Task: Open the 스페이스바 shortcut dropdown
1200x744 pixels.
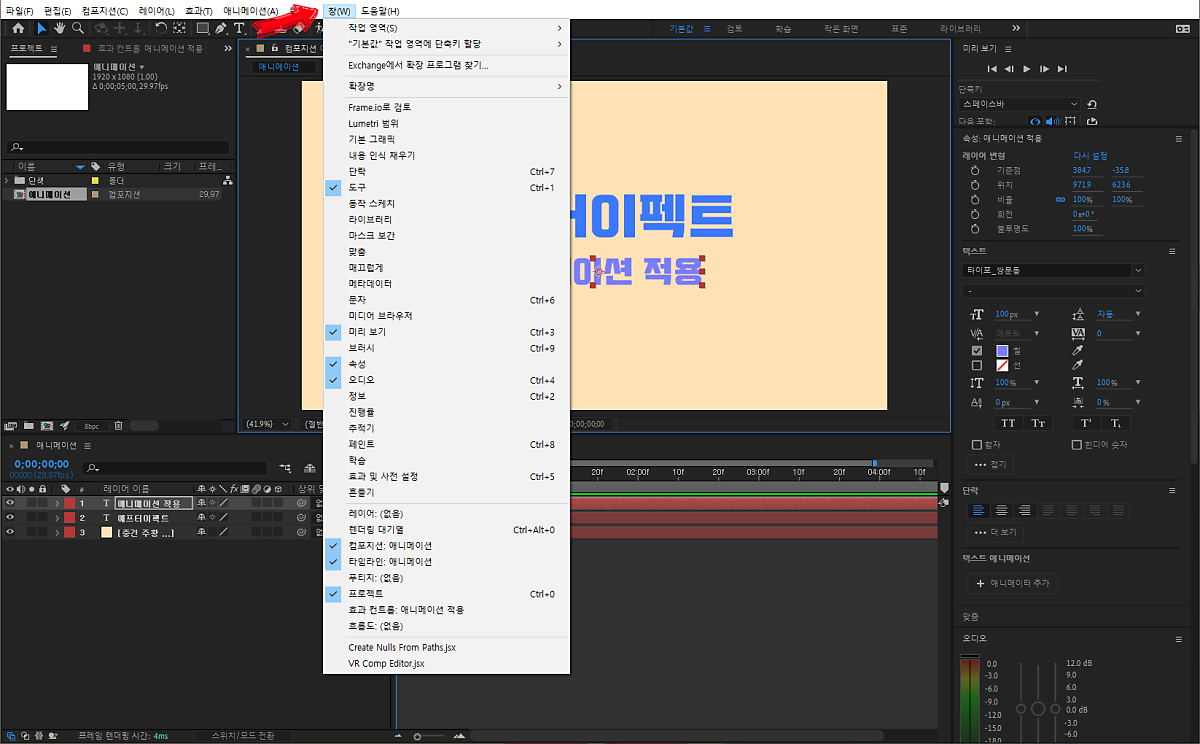Action: (x=1020, y=104)
